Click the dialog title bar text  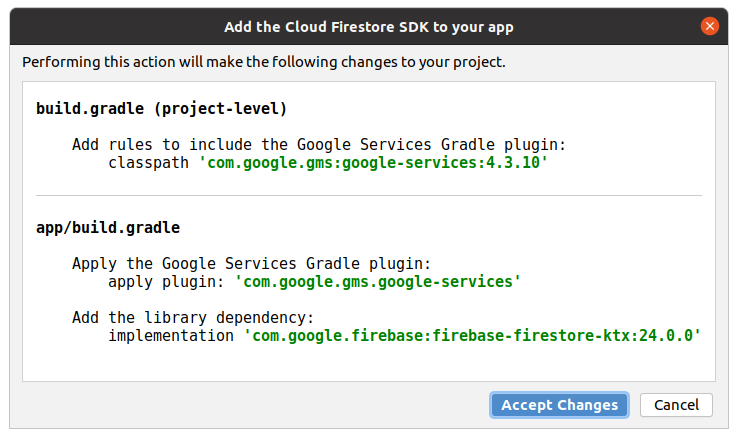coord(369,26)
